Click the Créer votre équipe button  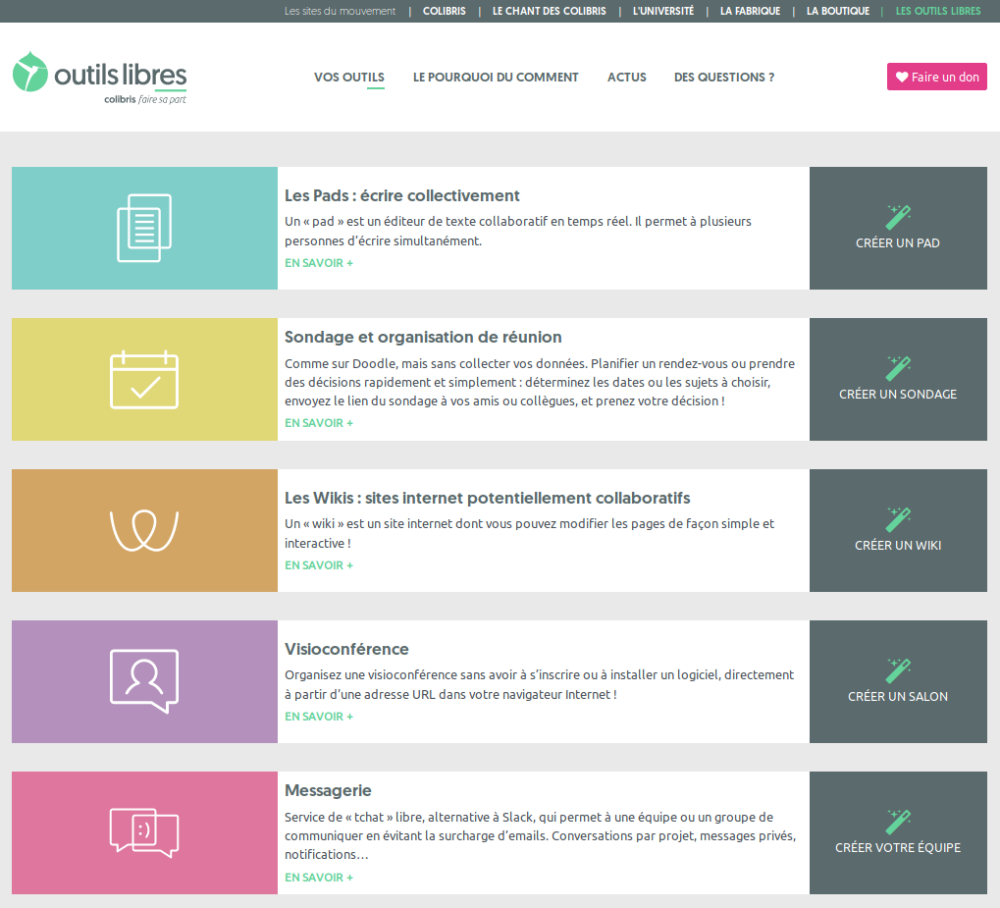click(898, 833)
